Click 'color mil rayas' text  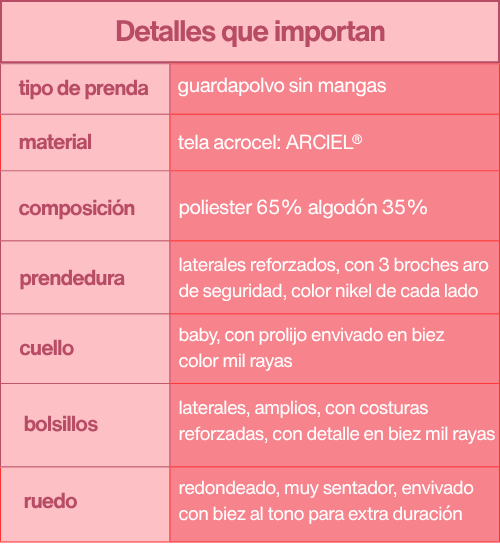(x=235, y=361)
